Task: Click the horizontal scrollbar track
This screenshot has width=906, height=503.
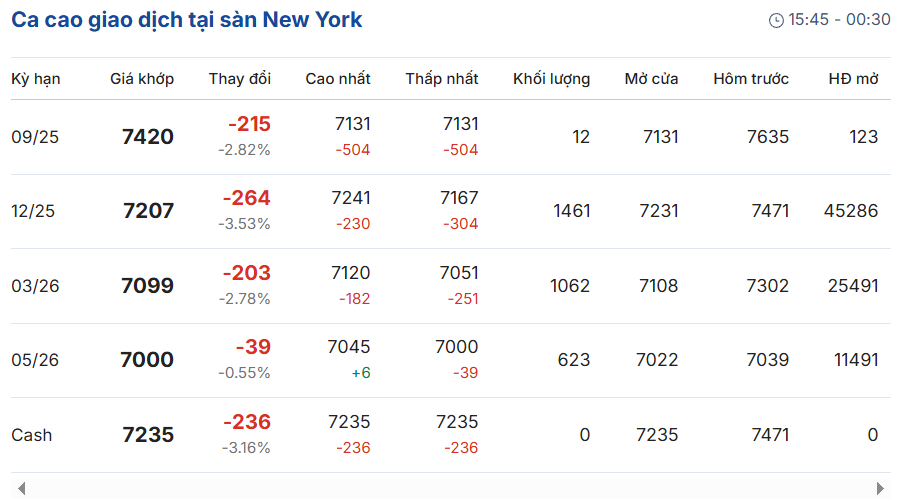Action: tap(451, 489)
